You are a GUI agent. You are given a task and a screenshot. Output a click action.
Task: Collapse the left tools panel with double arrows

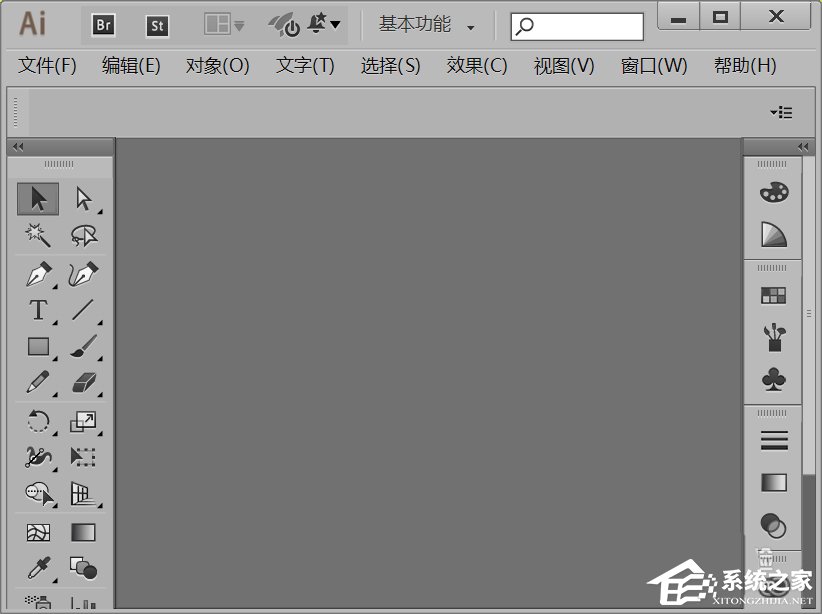click(17, 146)
